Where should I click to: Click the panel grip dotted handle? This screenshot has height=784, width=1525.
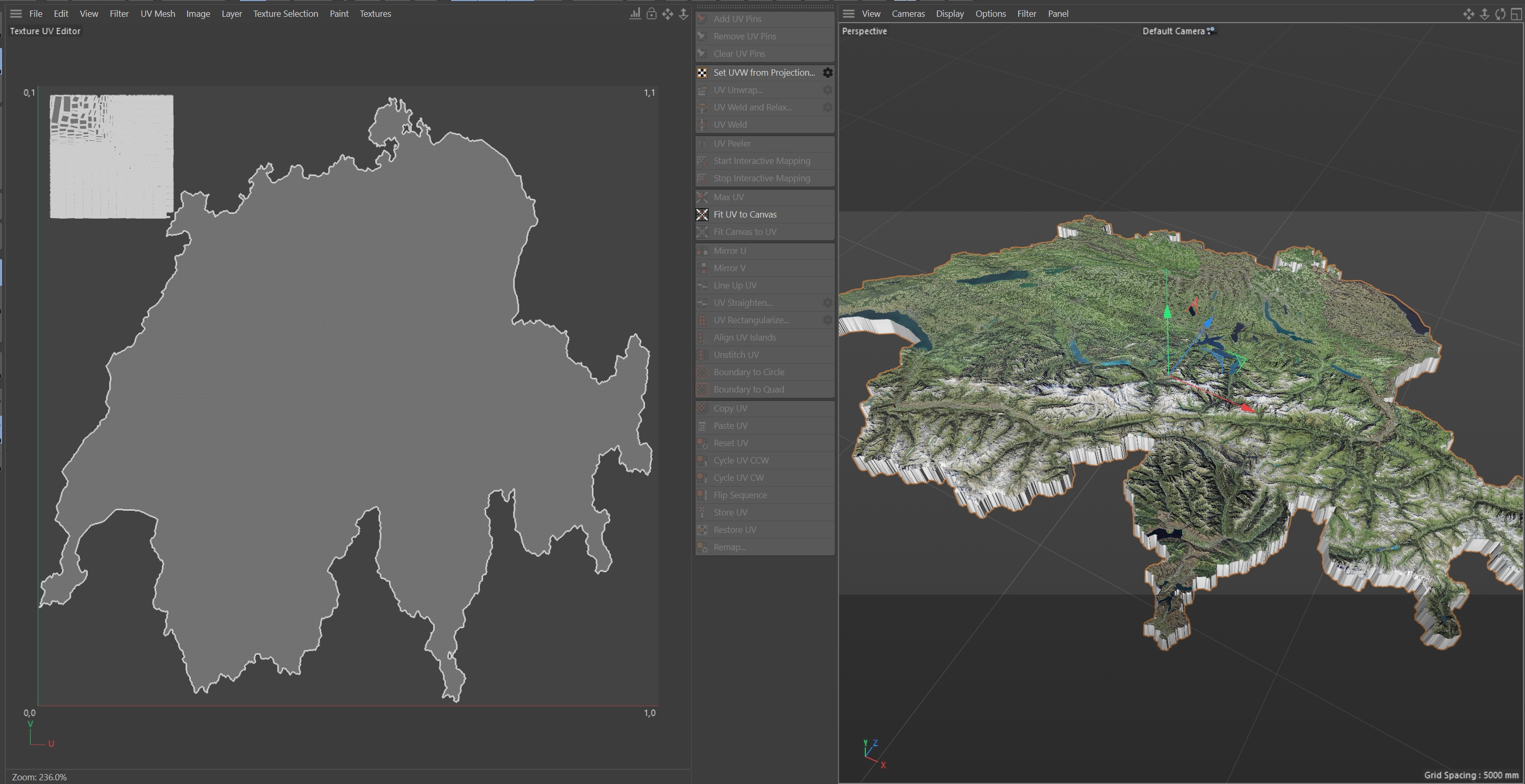point(764,6)
